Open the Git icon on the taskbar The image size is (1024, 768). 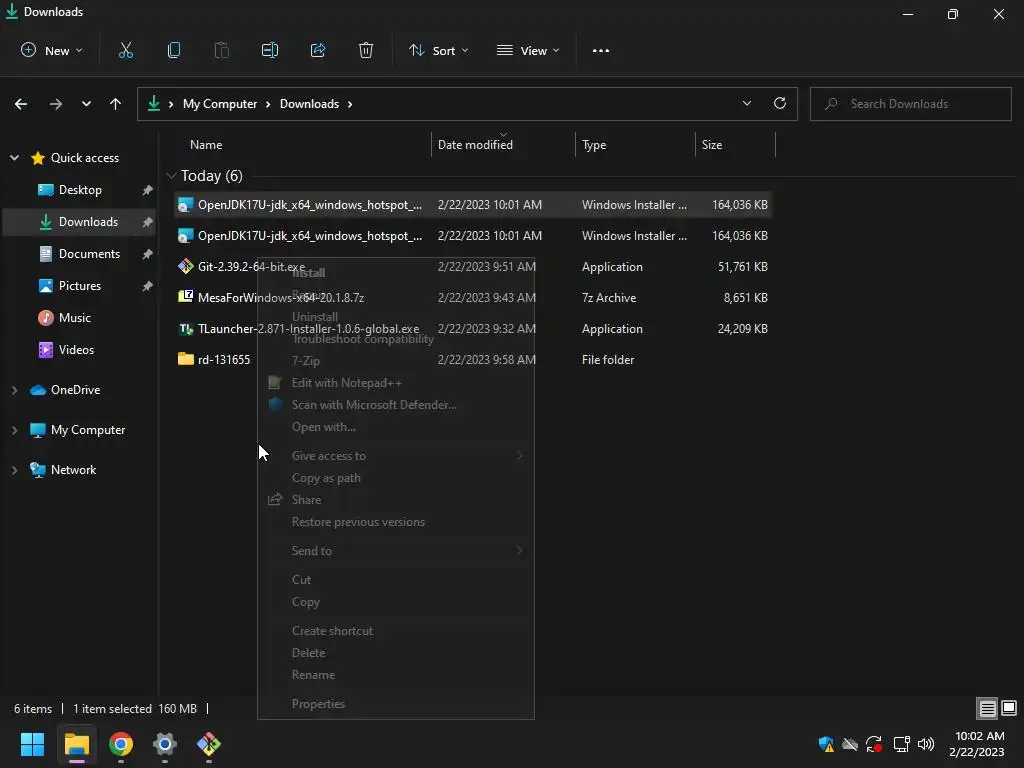point(209,744)
